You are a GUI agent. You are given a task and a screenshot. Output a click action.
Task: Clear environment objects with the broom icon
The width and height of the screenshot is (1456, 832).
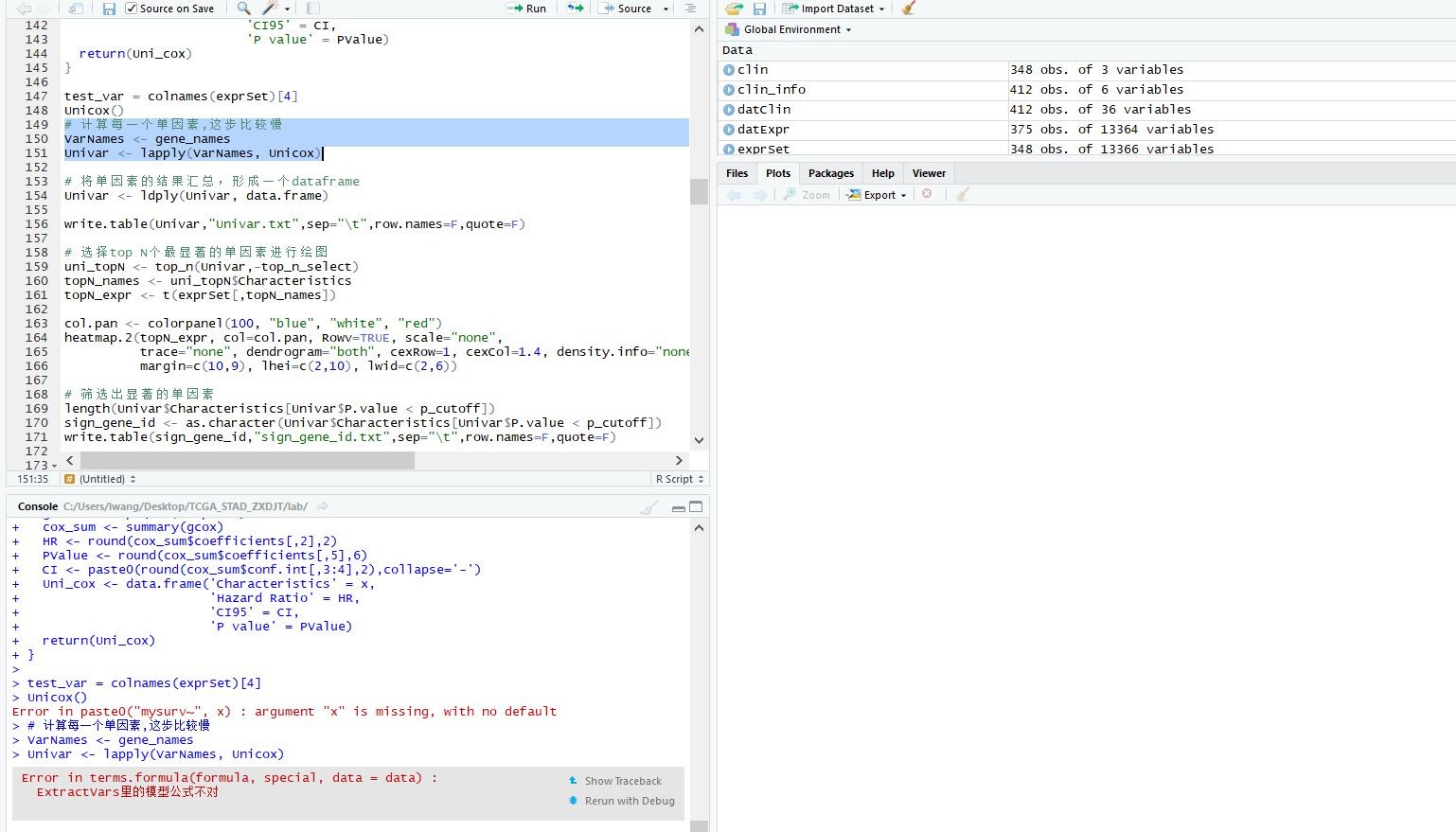[x=909, y=9]
